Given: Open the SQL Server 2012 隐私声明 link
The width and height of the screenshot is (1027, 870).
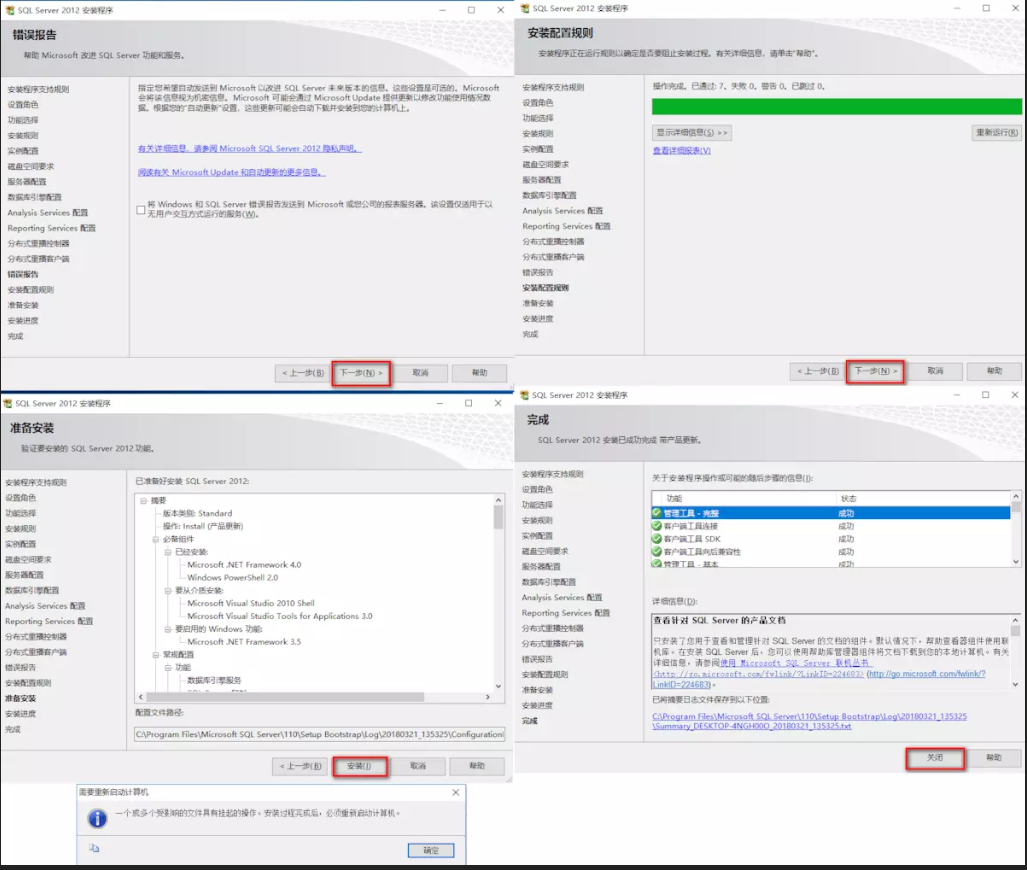Looking at the screenshot, I should (x=250, y=149).
